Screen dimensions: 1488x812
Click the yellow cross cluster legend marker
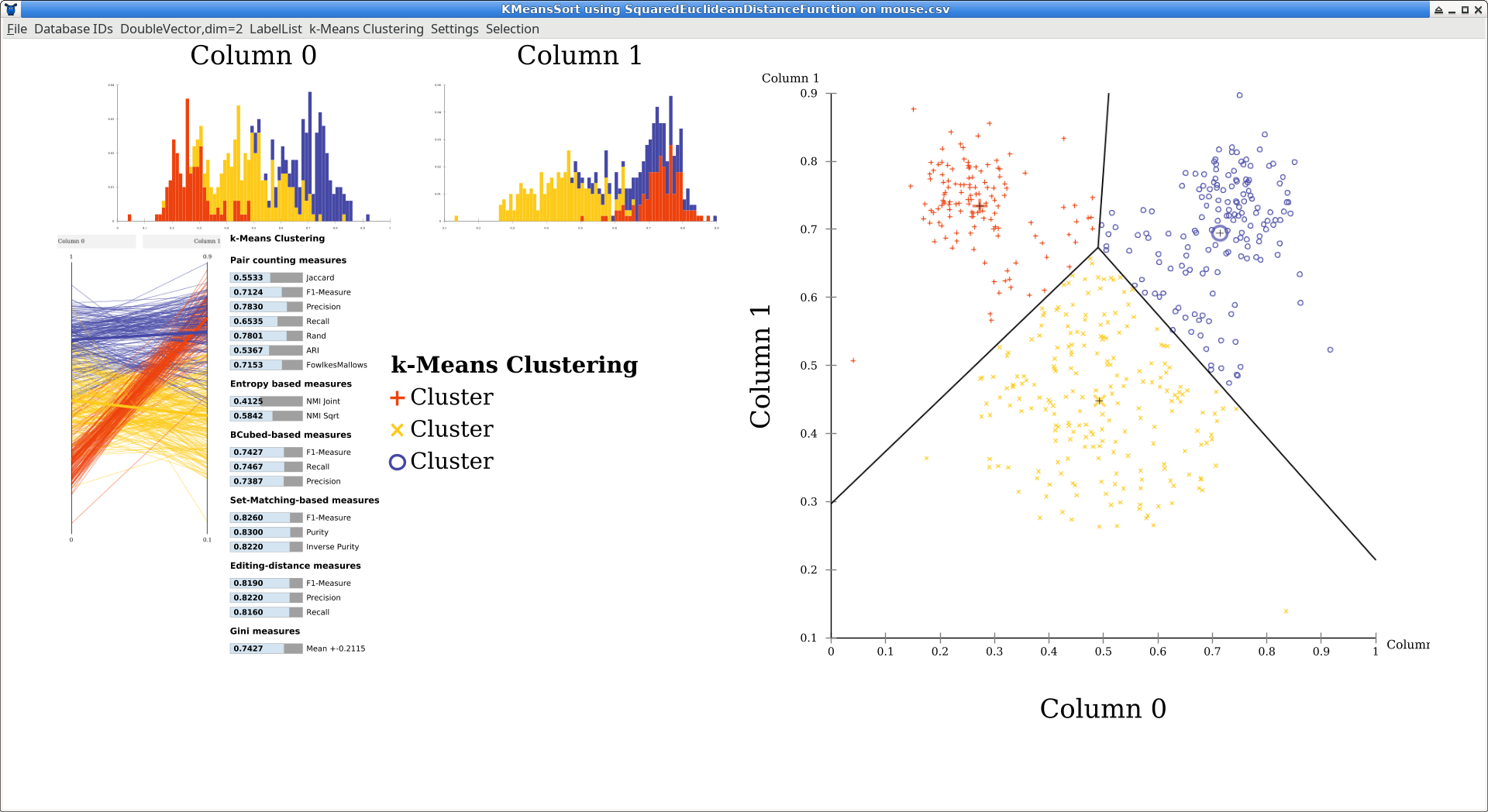coord(397,430)
